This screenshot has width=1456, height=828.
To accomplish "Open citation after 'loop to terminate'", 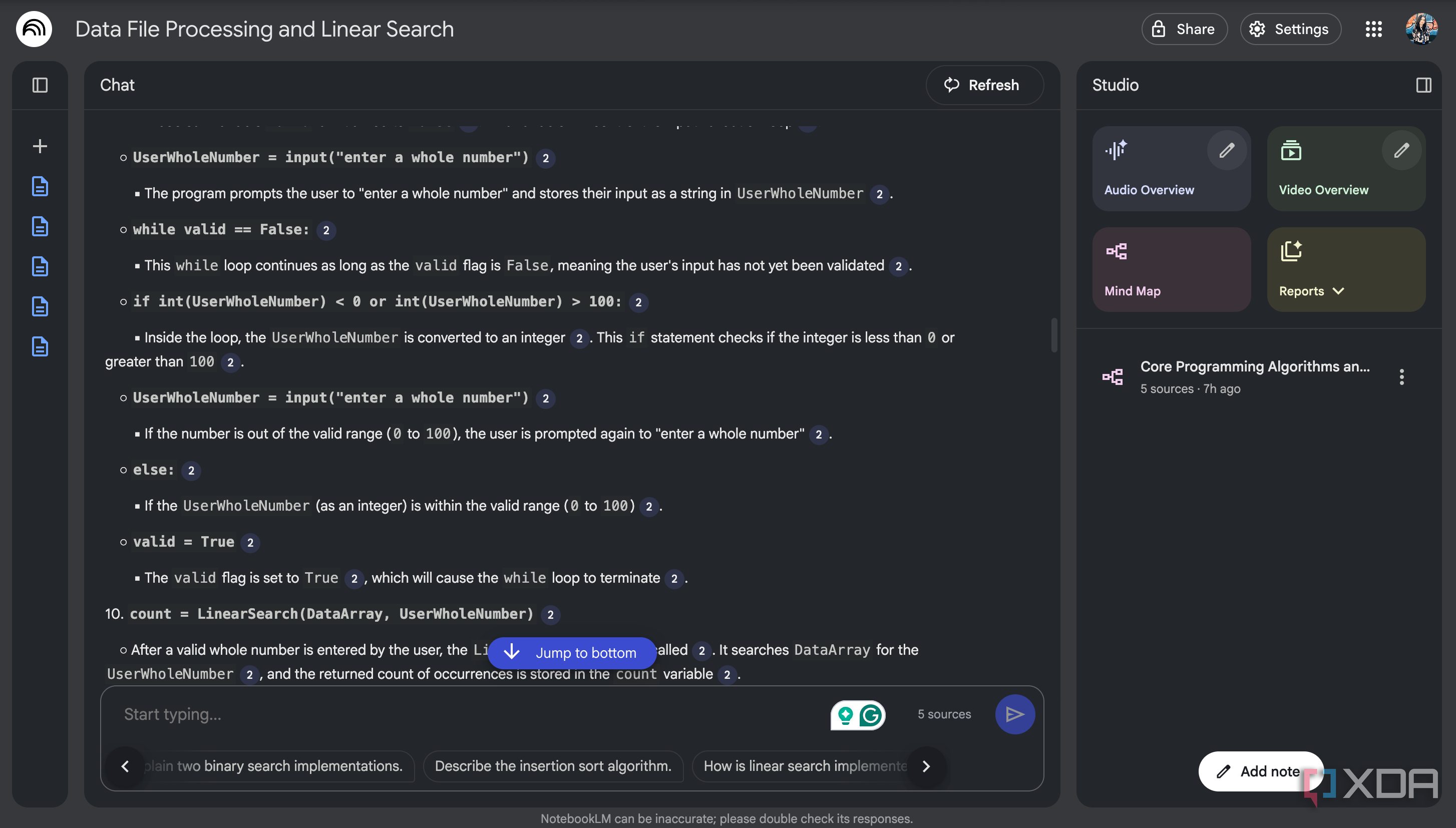I will coord(674,579).
